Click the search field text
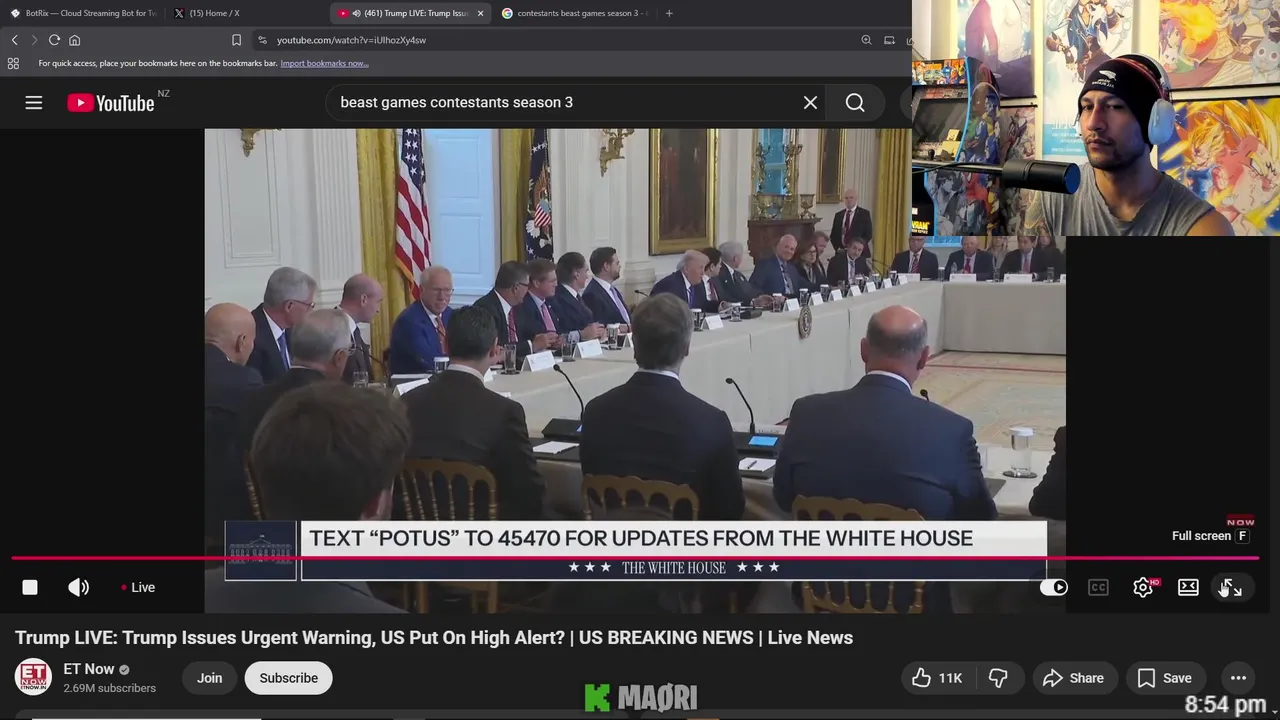This screenshot has height=720, width=1280. click(457, 102)
